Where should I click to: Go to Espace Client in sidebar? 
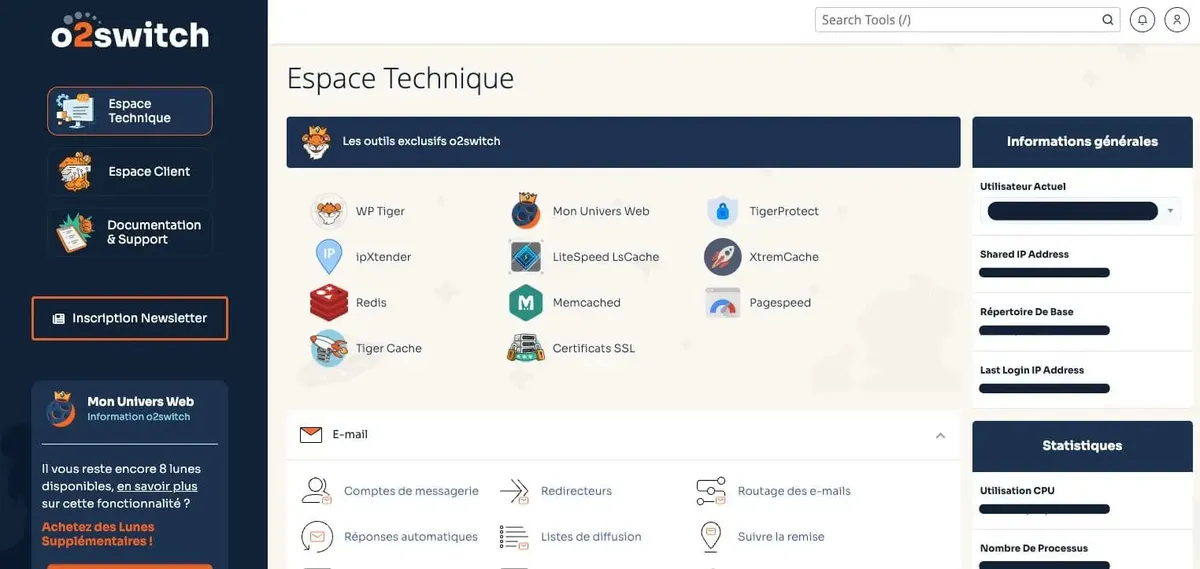point(130,172)
